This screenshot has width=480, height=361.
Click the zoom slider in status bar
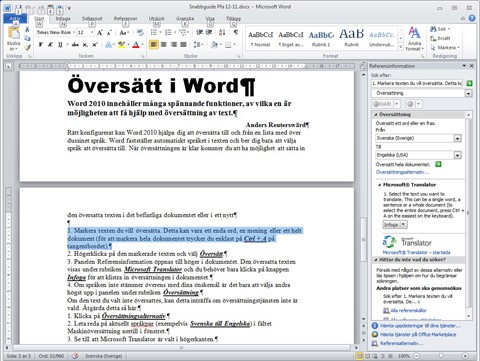(441, 356)
